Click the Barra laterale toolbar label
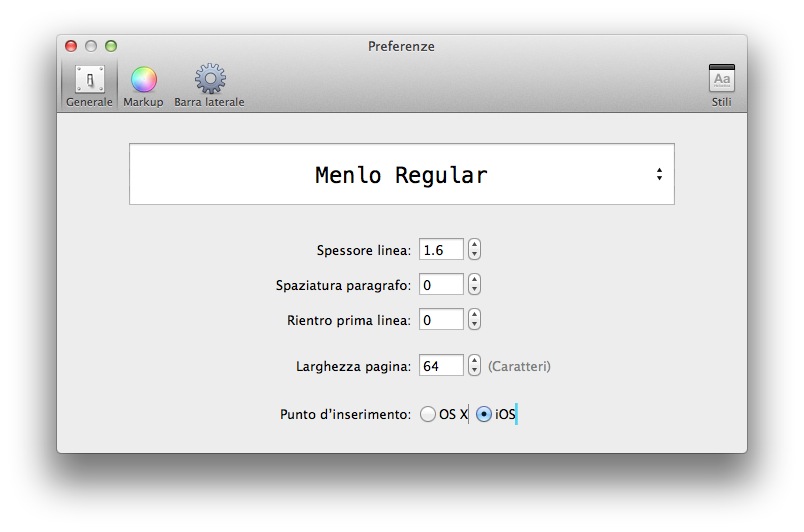 click(x=209, y=102)
